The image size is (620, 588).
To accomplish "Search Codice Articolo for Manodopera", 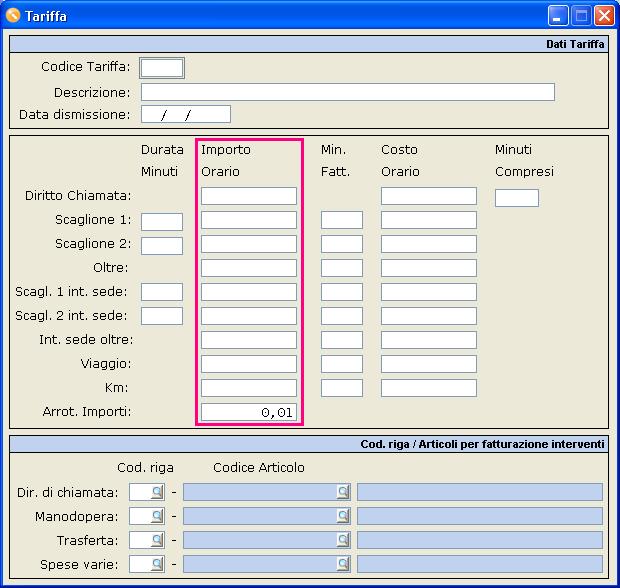I will coord(343,516).
